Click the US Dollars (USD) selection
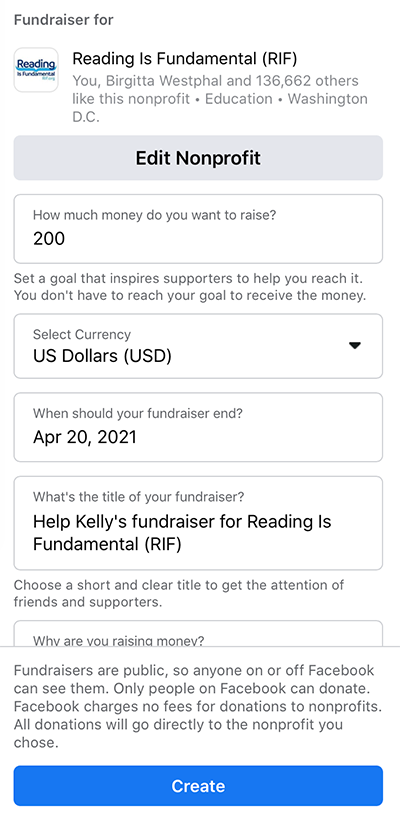Viewport: 400px width, 823px height. click(102, 356)
